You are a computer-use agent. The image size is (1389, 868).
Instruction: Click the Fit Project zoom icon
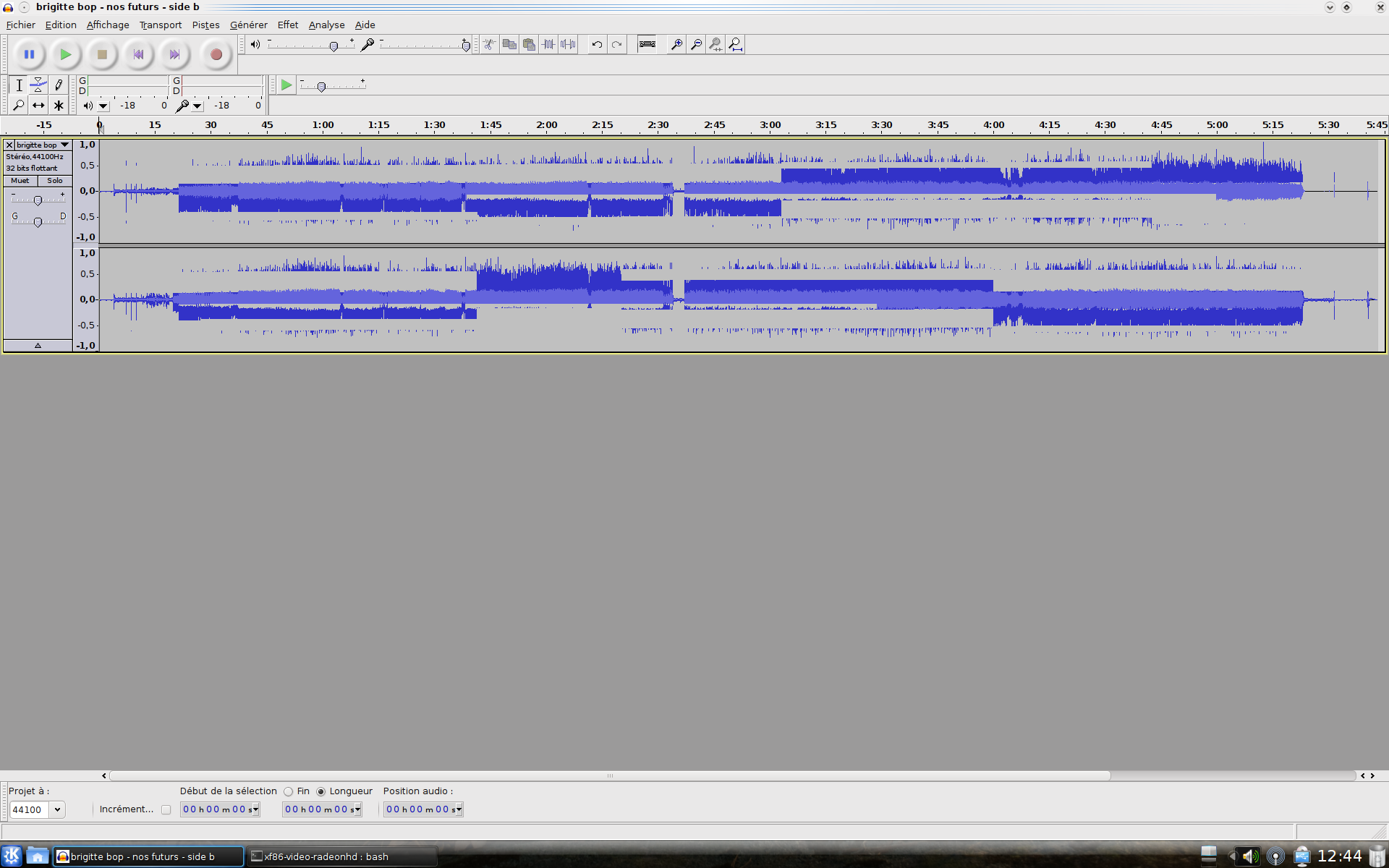click(735, 45)
